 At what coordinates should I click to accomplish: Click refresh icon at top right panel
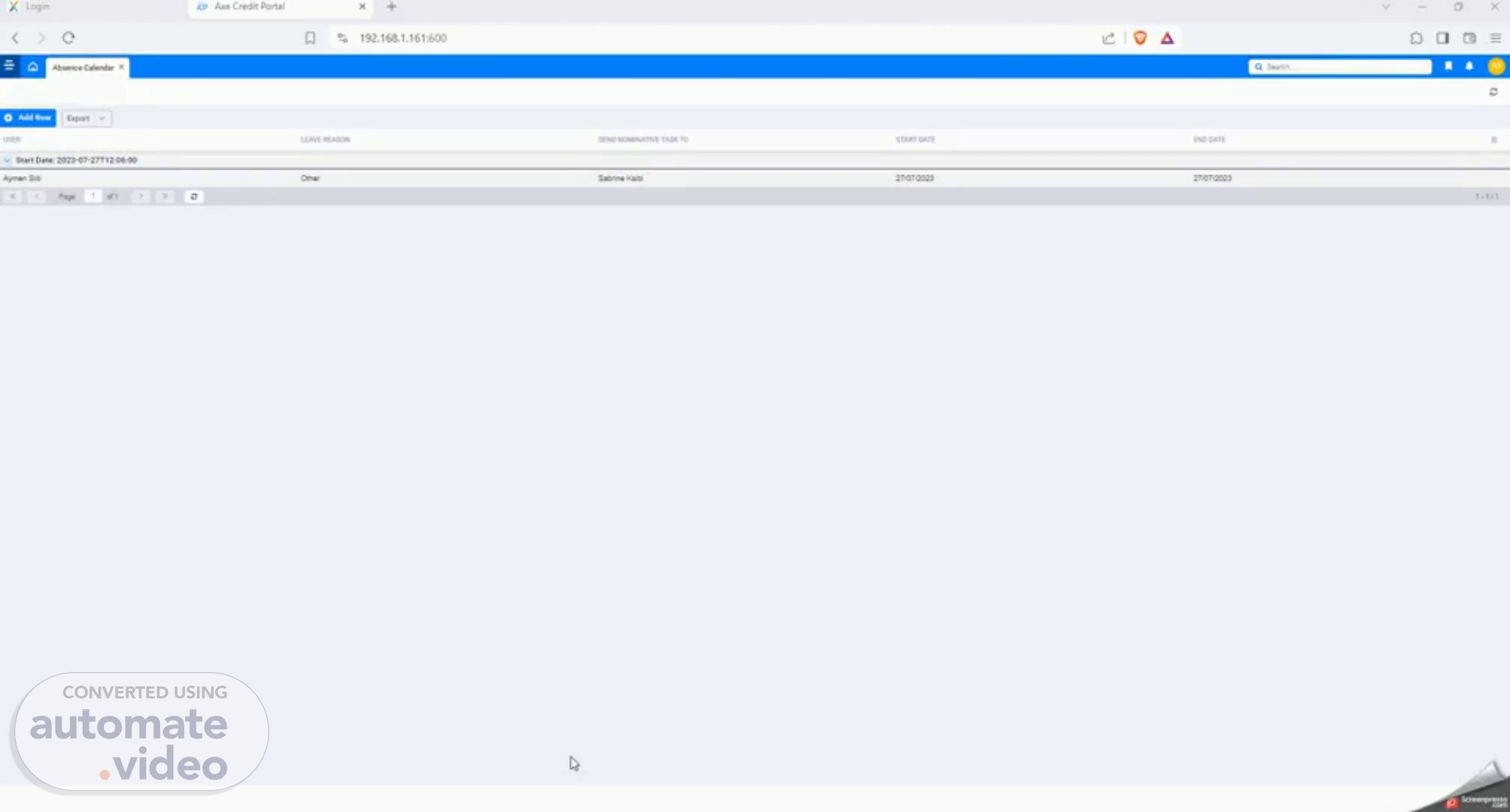(1493, 92)
